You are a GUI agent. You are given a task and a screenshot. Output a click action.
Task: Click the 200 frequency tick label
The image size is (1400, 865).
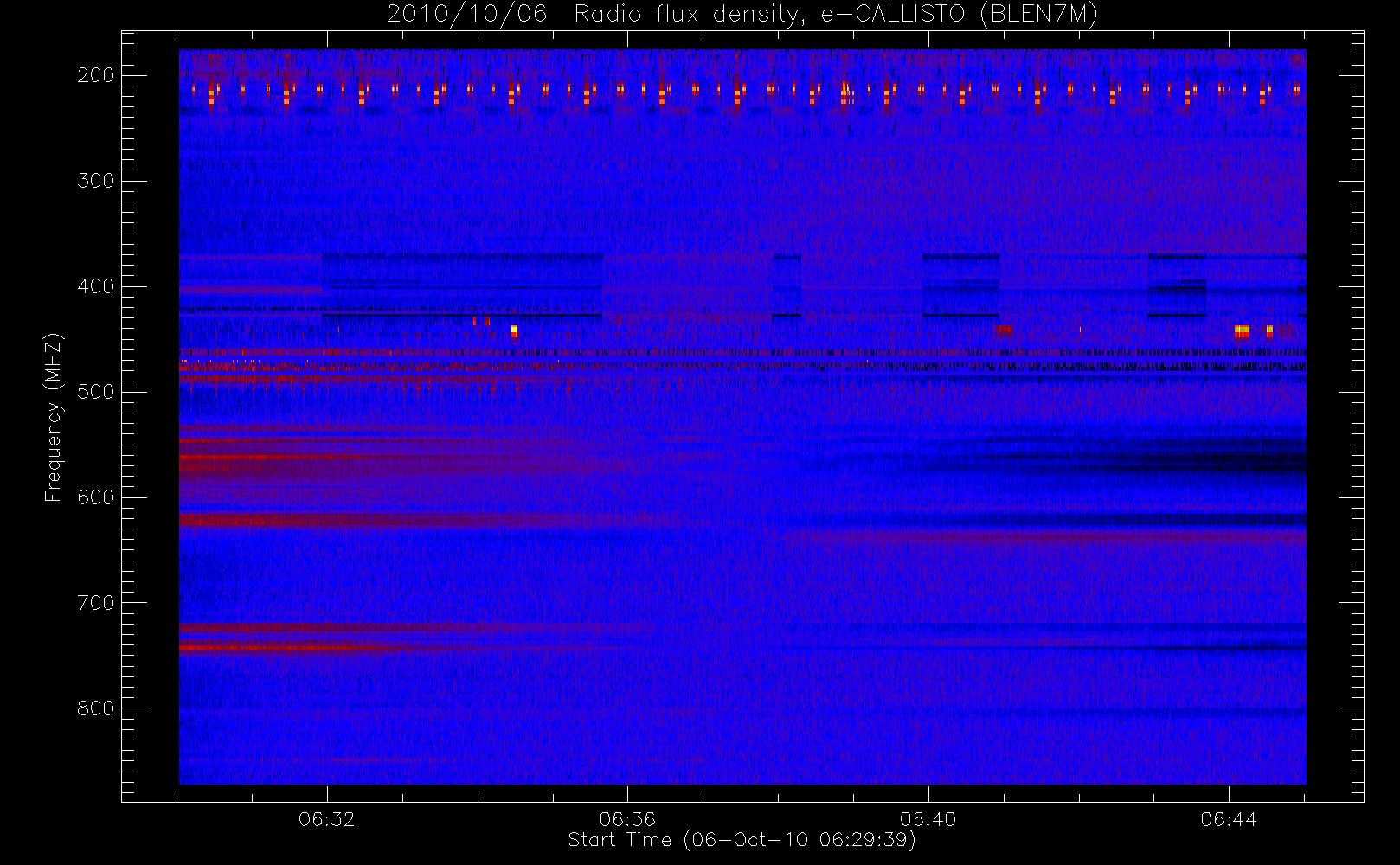click(x=95, y=75)
